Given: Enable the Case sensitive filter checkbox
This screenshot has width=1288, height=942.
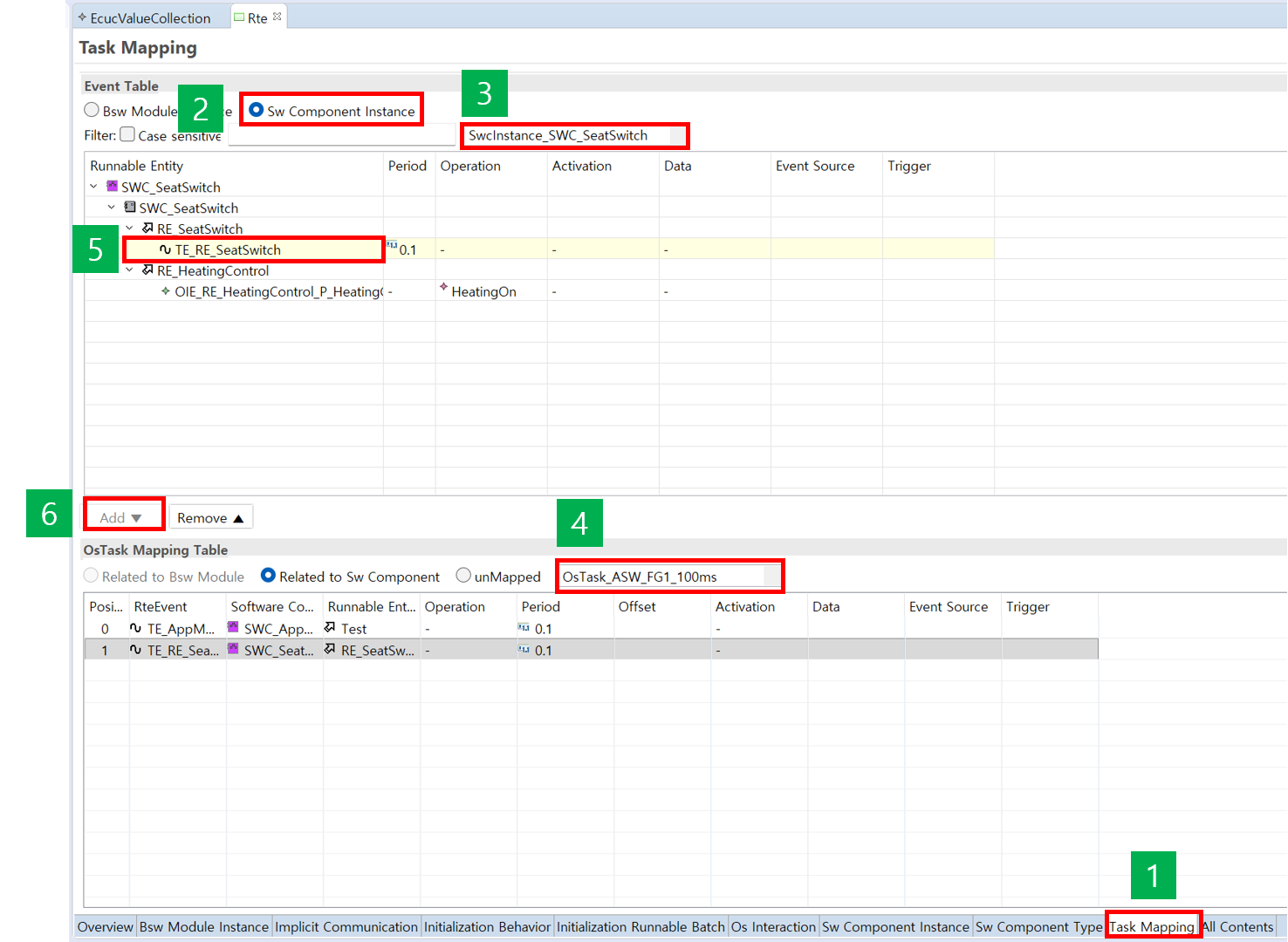Looking at the screenshot, I should 127,134.
